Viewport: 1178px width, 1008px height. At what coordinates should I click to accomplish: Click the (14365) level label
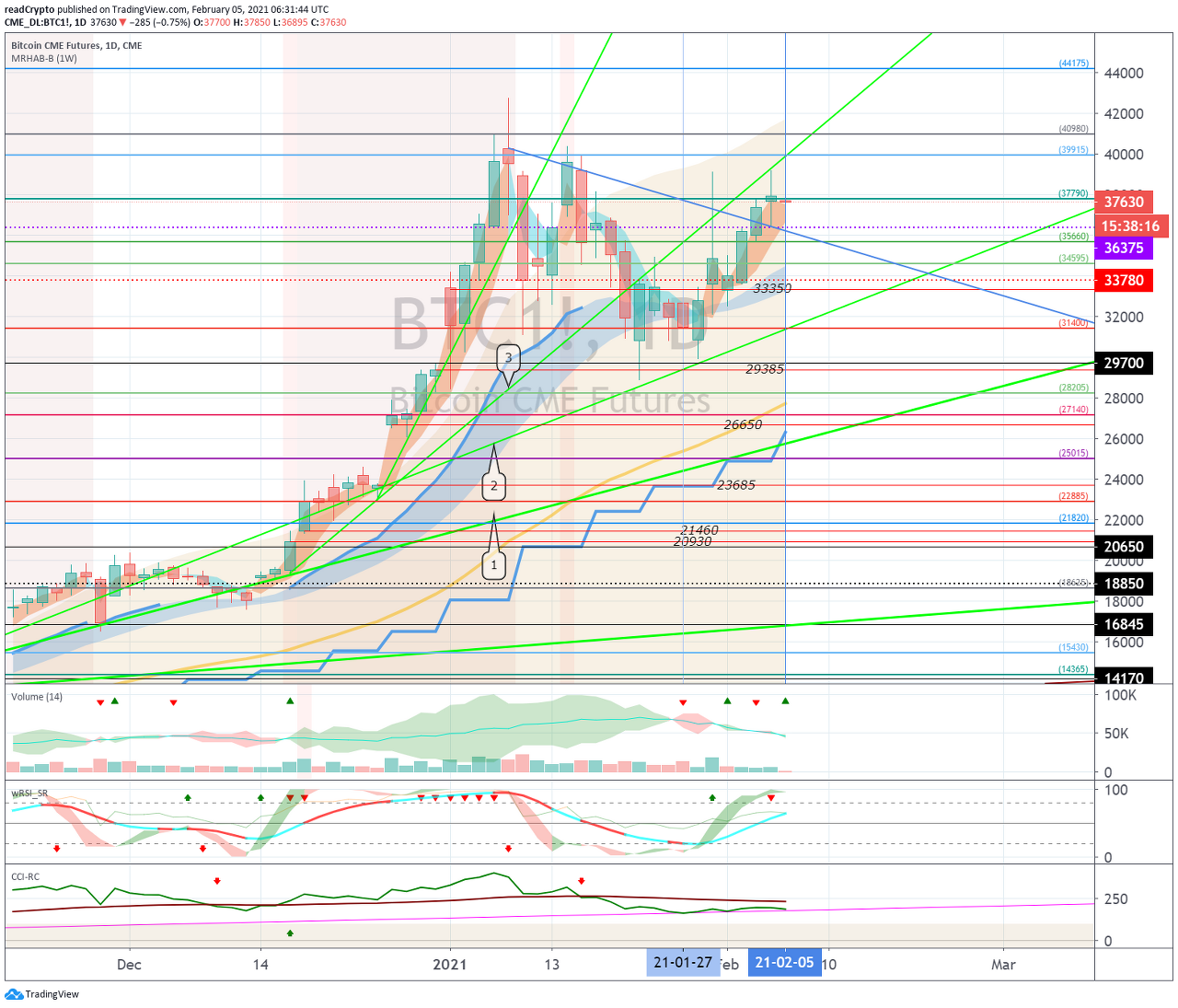click(1074, 669)
